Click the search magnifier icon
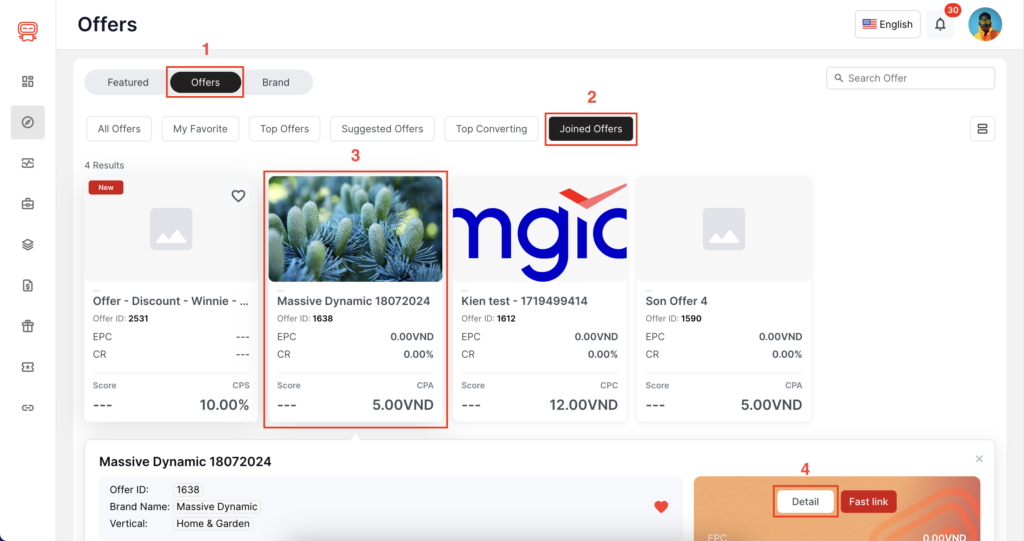1024x541 pixels. 839,78
